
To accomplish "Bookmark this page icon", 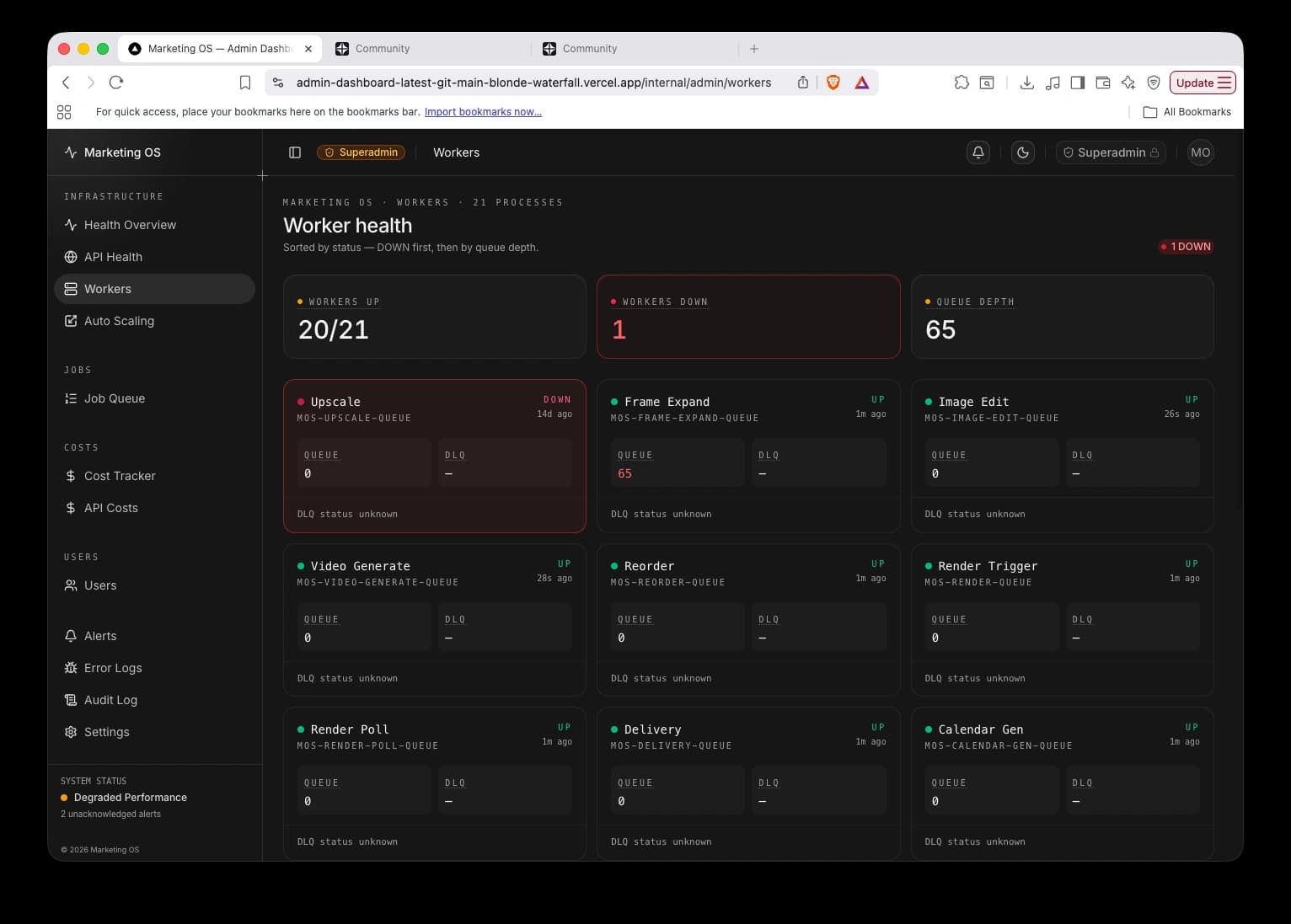I will click(x=245, y=83).
